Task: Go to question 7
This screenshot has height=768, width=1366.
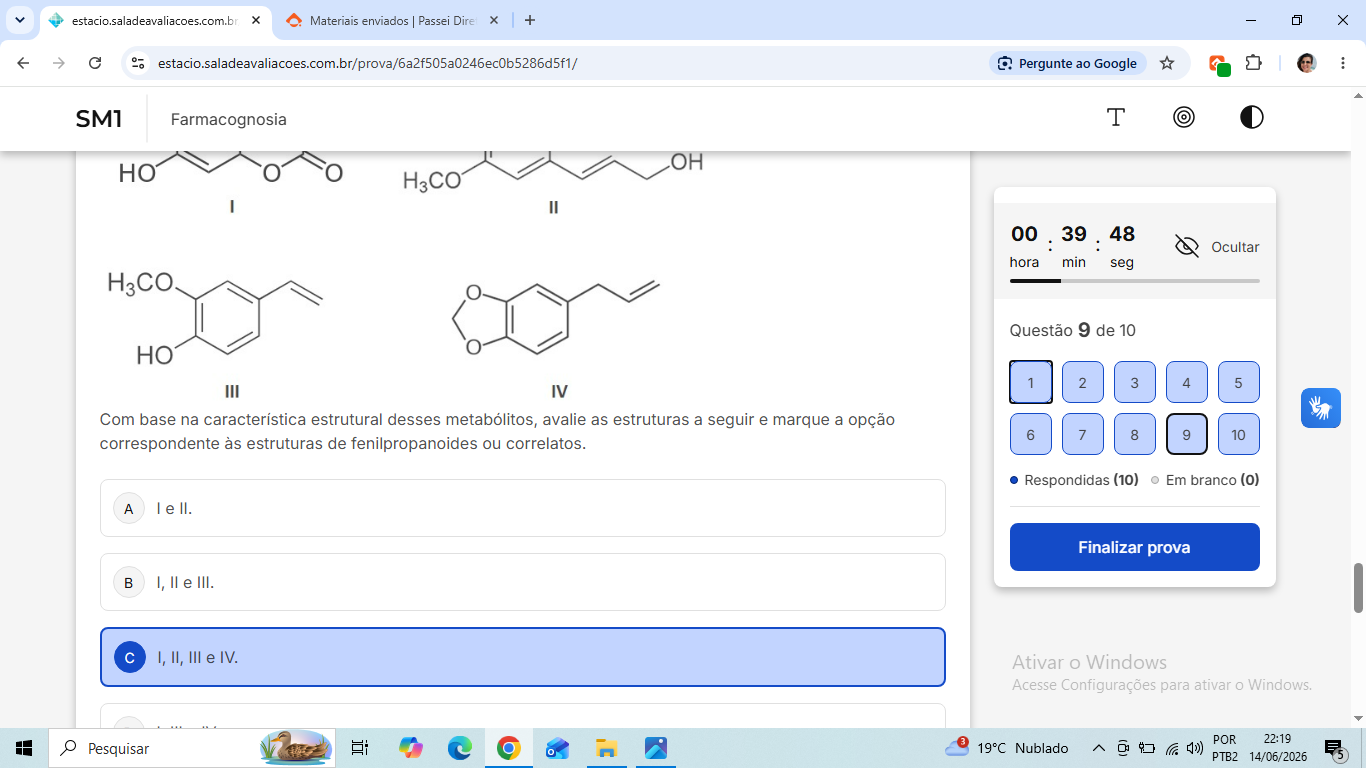Action: (x=1083, y=434)
